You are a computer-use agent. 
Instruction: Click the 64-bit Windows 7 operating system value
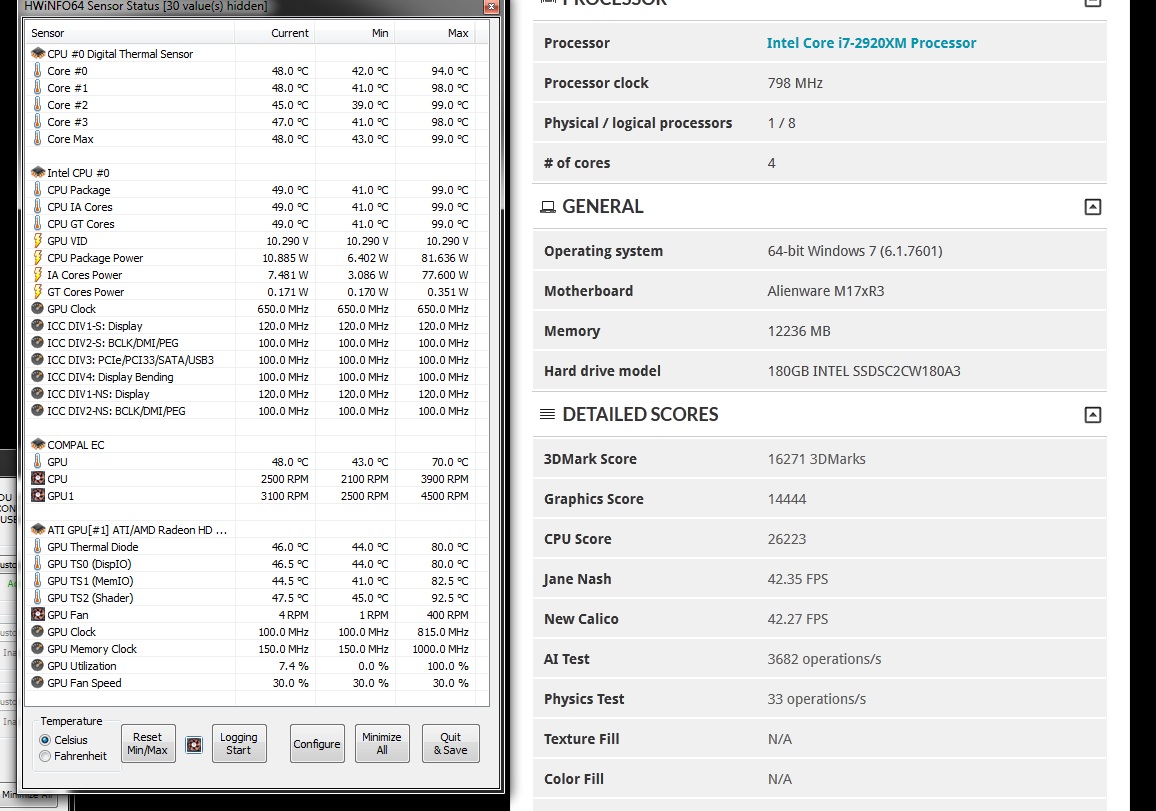tap(855, 251)
